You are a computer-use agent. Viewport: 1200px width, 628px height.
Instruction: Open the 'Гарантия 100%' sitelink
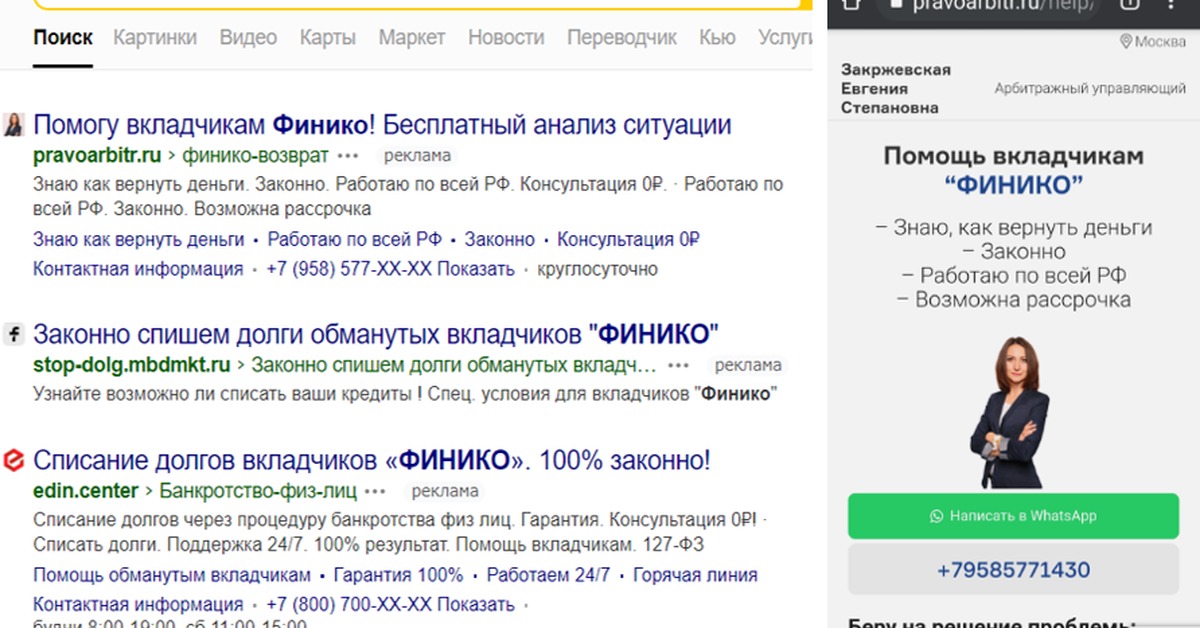click(x=398, y=575)
